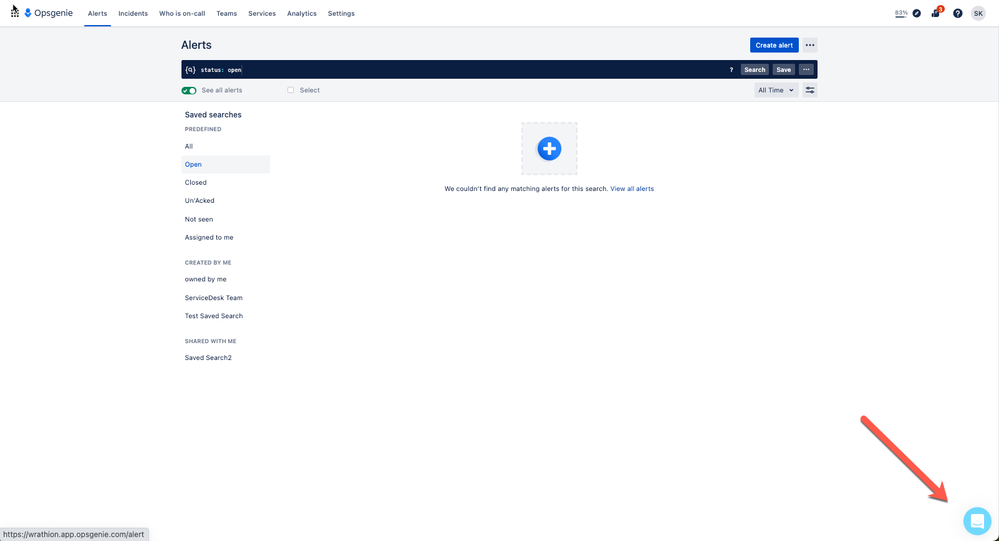The width and height of the screenshot is (999, 541).
Task: Select the Un'Acked saved search
Action: (226, 201)
